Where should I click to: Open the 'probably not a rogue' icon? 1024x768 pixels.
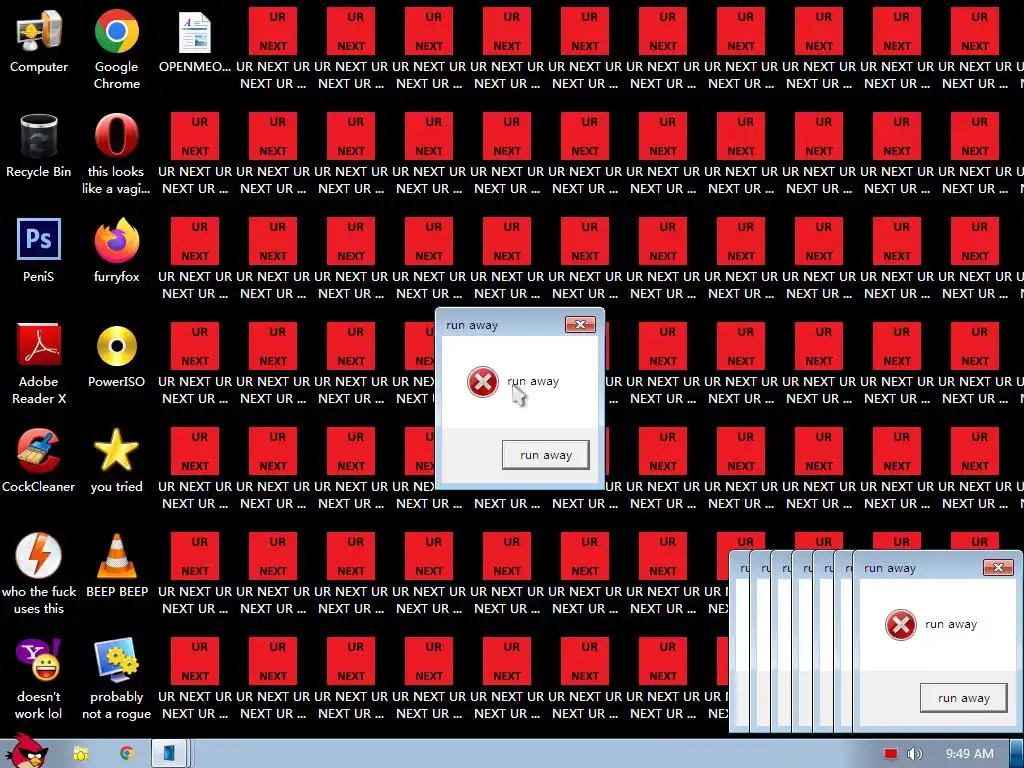pyautogui.click(x=116, y=679)
